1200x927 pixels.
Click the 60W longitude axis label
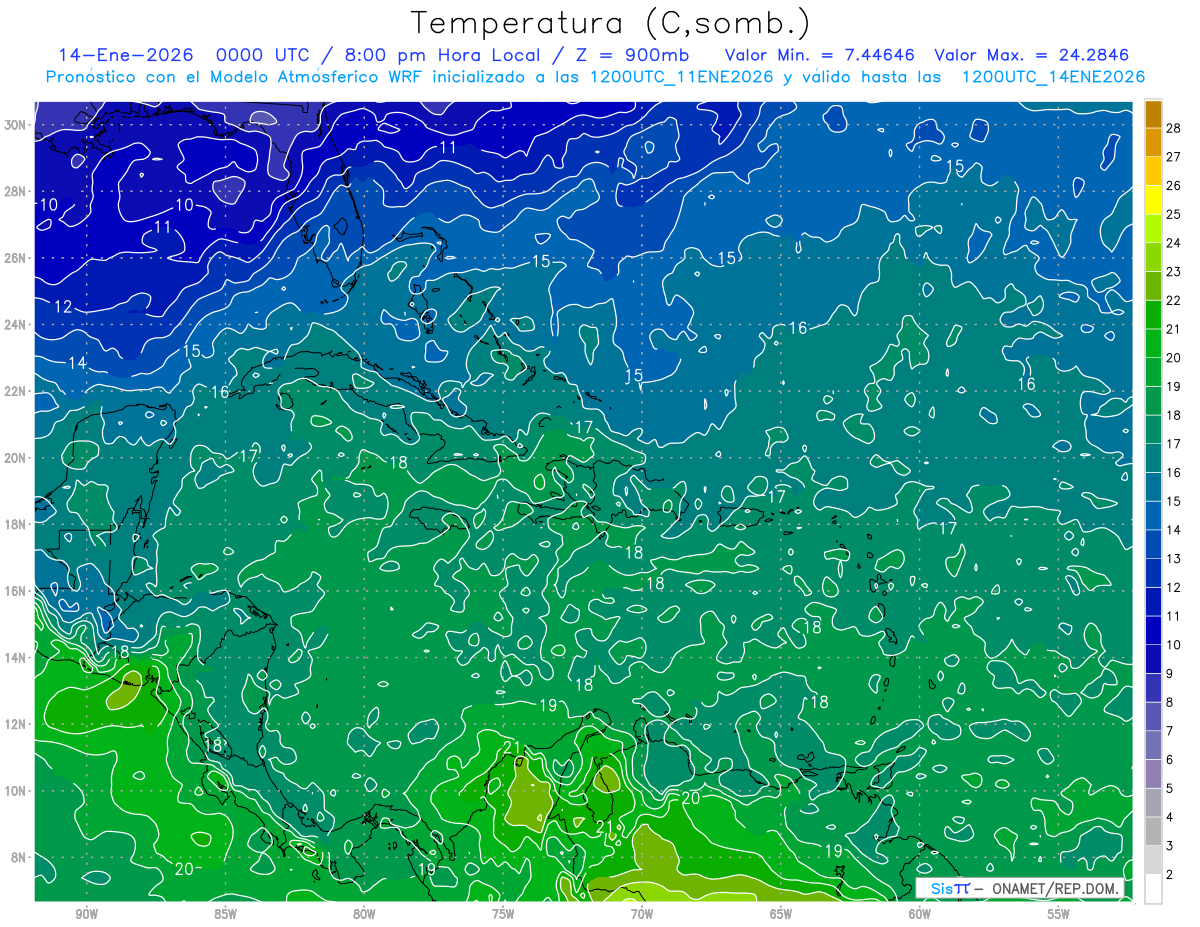920,913
